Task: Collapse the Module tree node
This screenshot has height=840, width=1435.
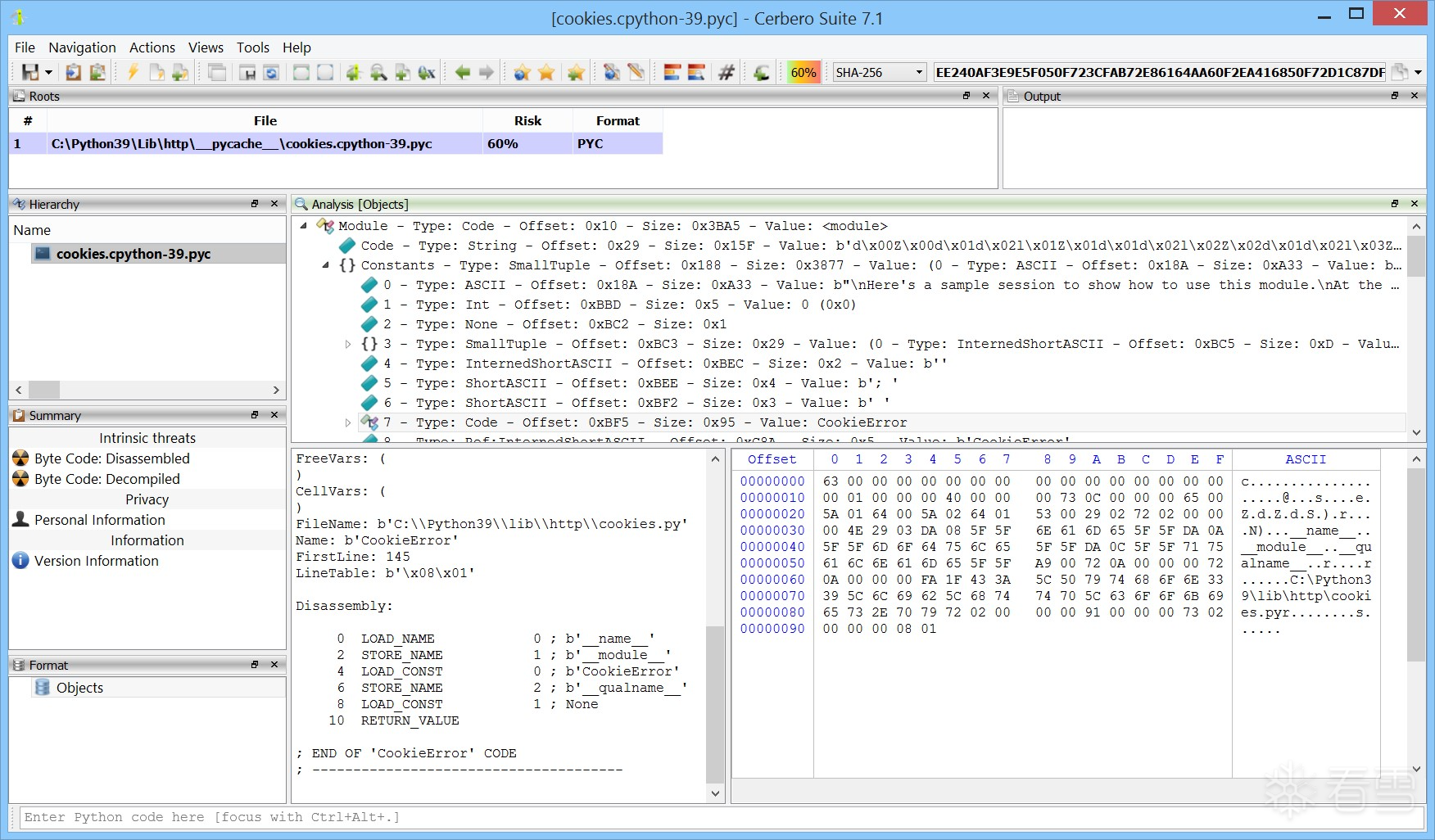Action: coord(304,226)
